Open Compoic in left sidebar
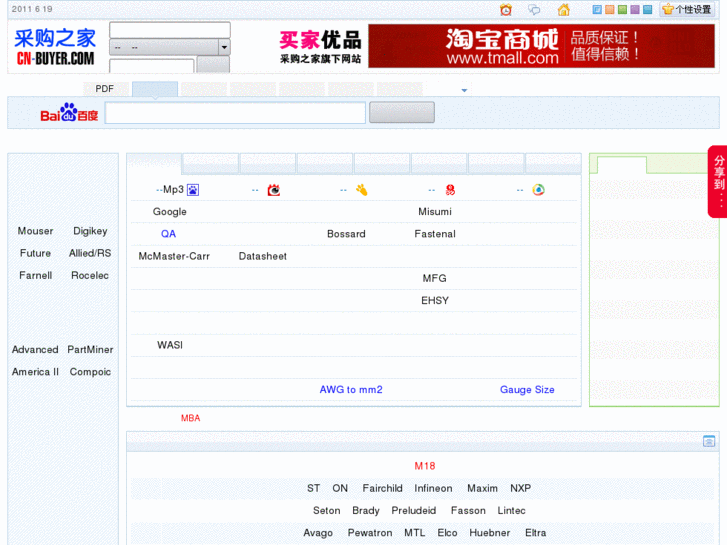The height and width of the screenshot is (545, 727). pyautogui.click(x=90, y=372)
